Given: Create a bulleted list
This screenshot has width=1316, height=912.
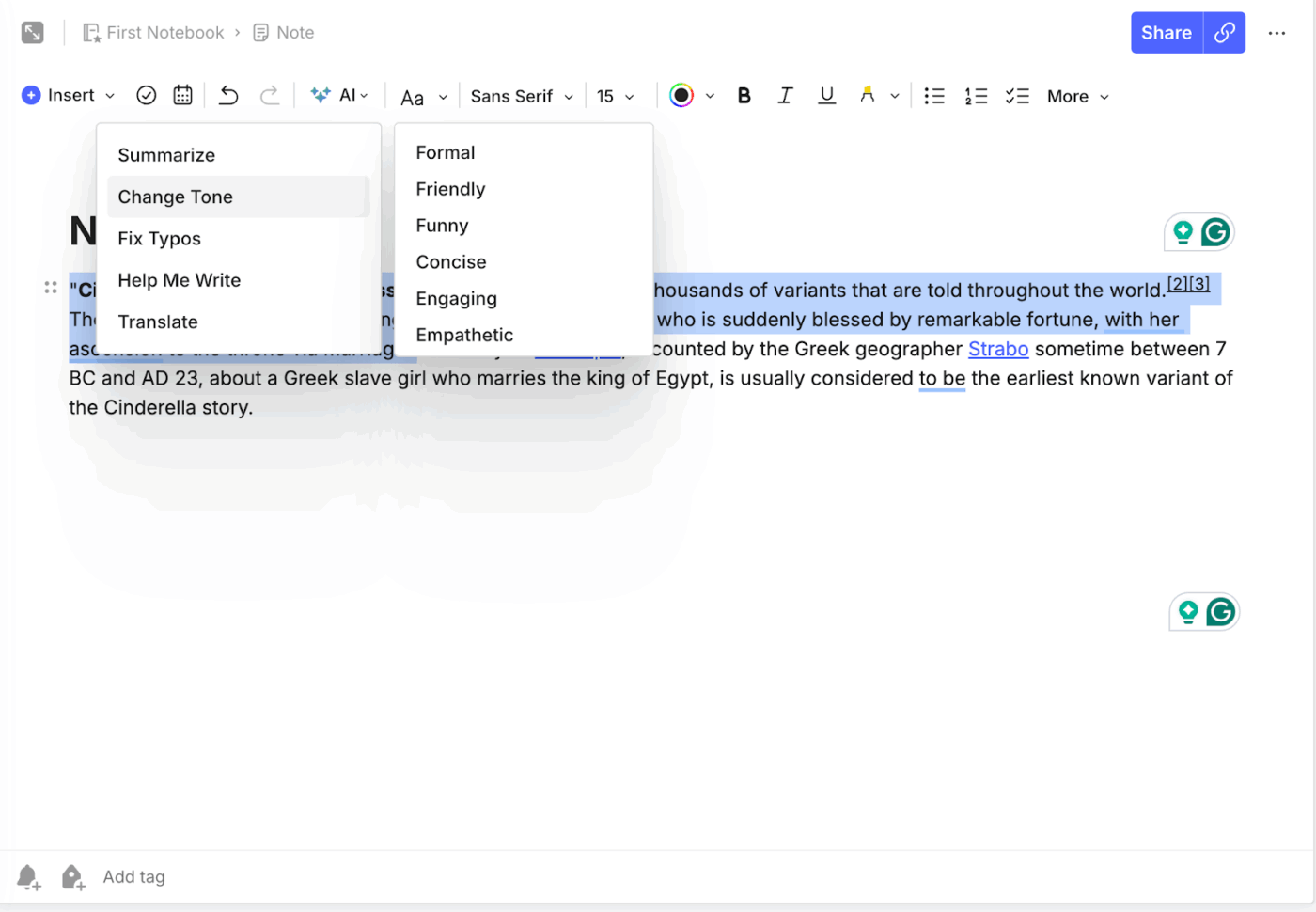Looking at the screenshot, I should click(x=934, y=95).
